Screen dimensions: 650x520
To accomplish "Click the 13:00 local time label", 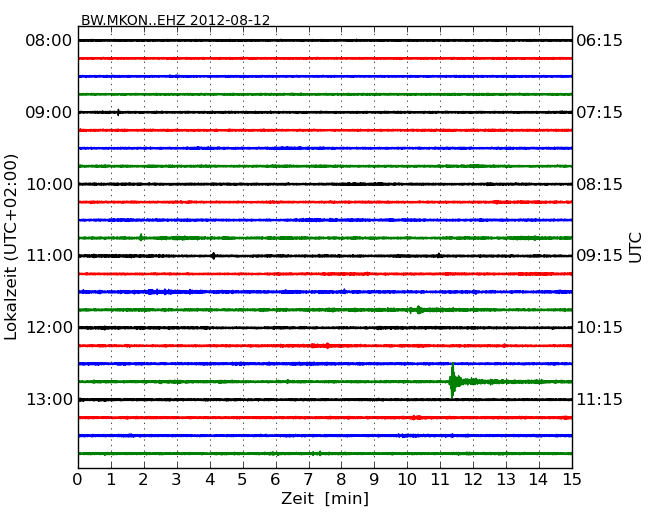I will pos(49,399).
